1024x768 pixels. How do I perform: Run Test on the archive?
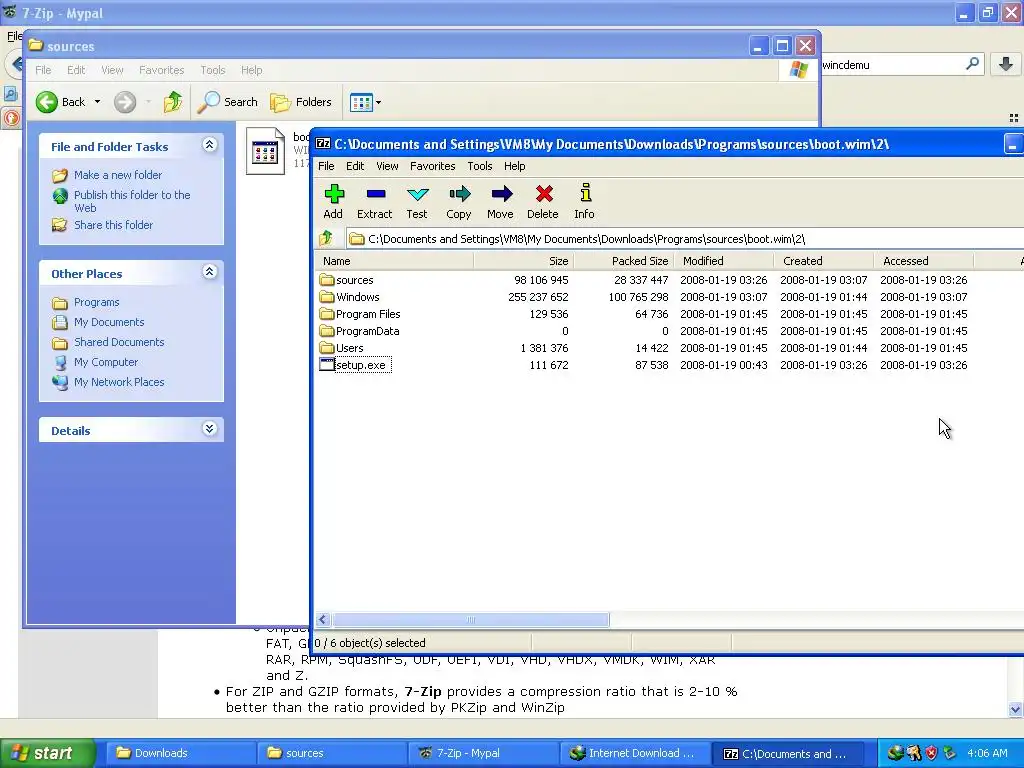417,202
